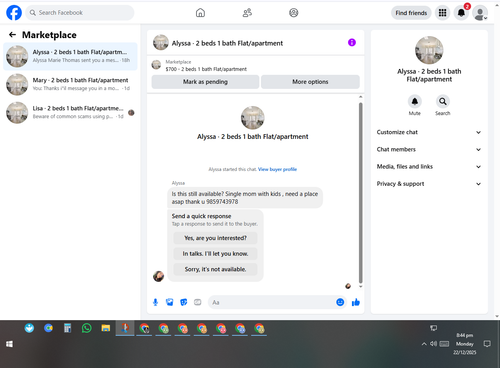Image resolution: width=500 pixels, height=368 pixels.
Task: Open WhatsApp from the taskbar
Action: coord(87,328)
